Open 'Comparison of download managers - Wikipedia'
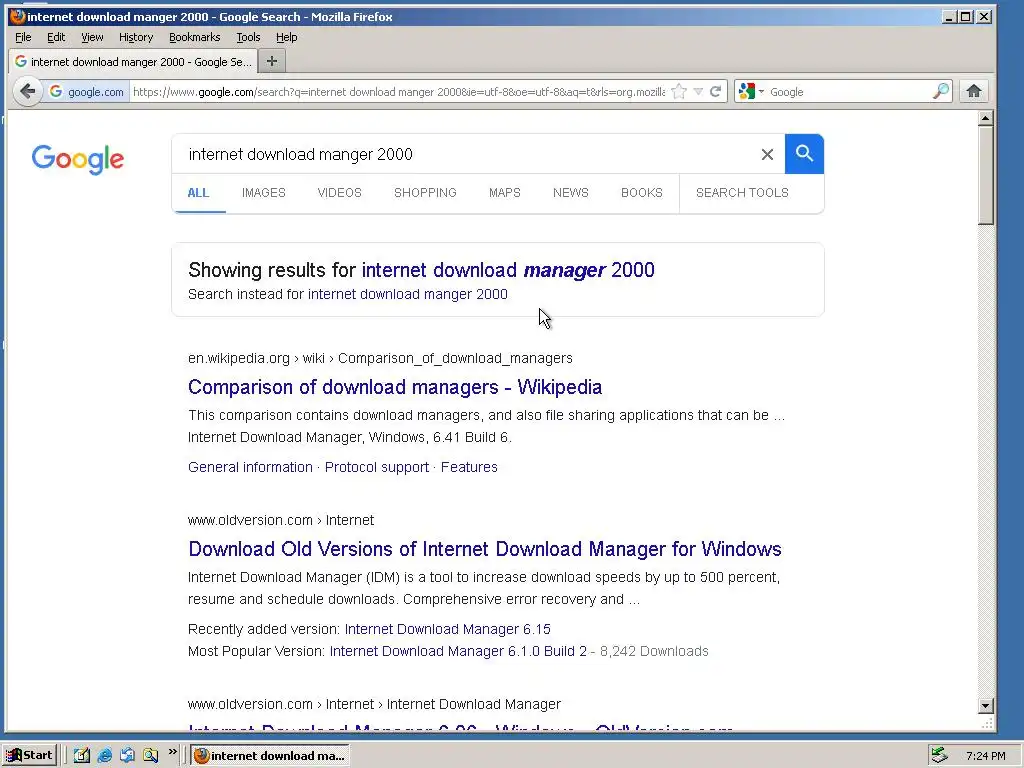Screen dimensions: 1024x768 click(395, 387)
